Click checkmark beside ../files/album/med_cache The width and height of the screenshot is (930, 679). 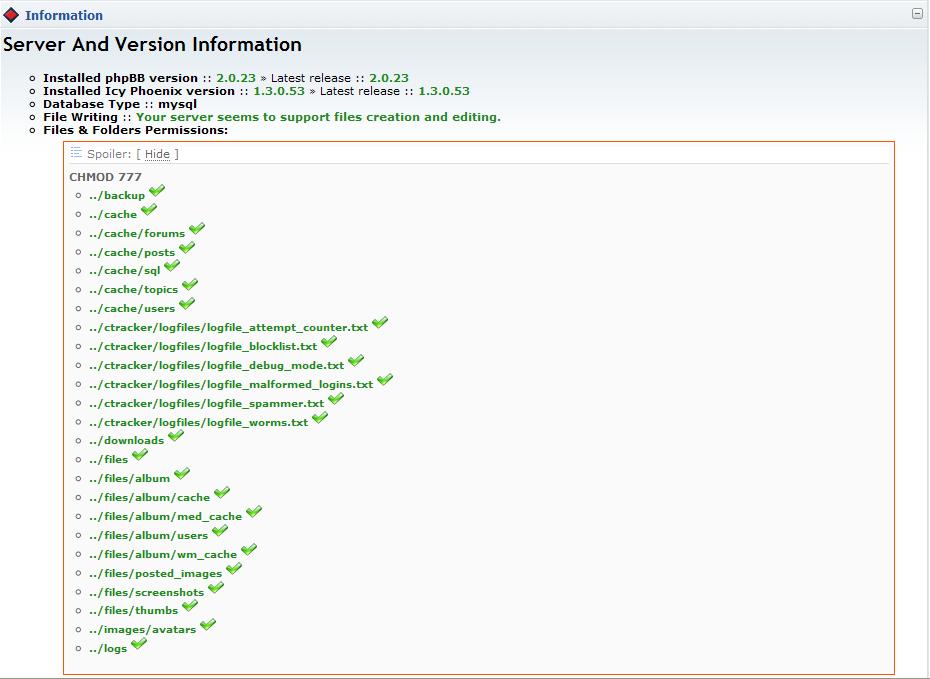pyautogui.click(x=254, y=512)
